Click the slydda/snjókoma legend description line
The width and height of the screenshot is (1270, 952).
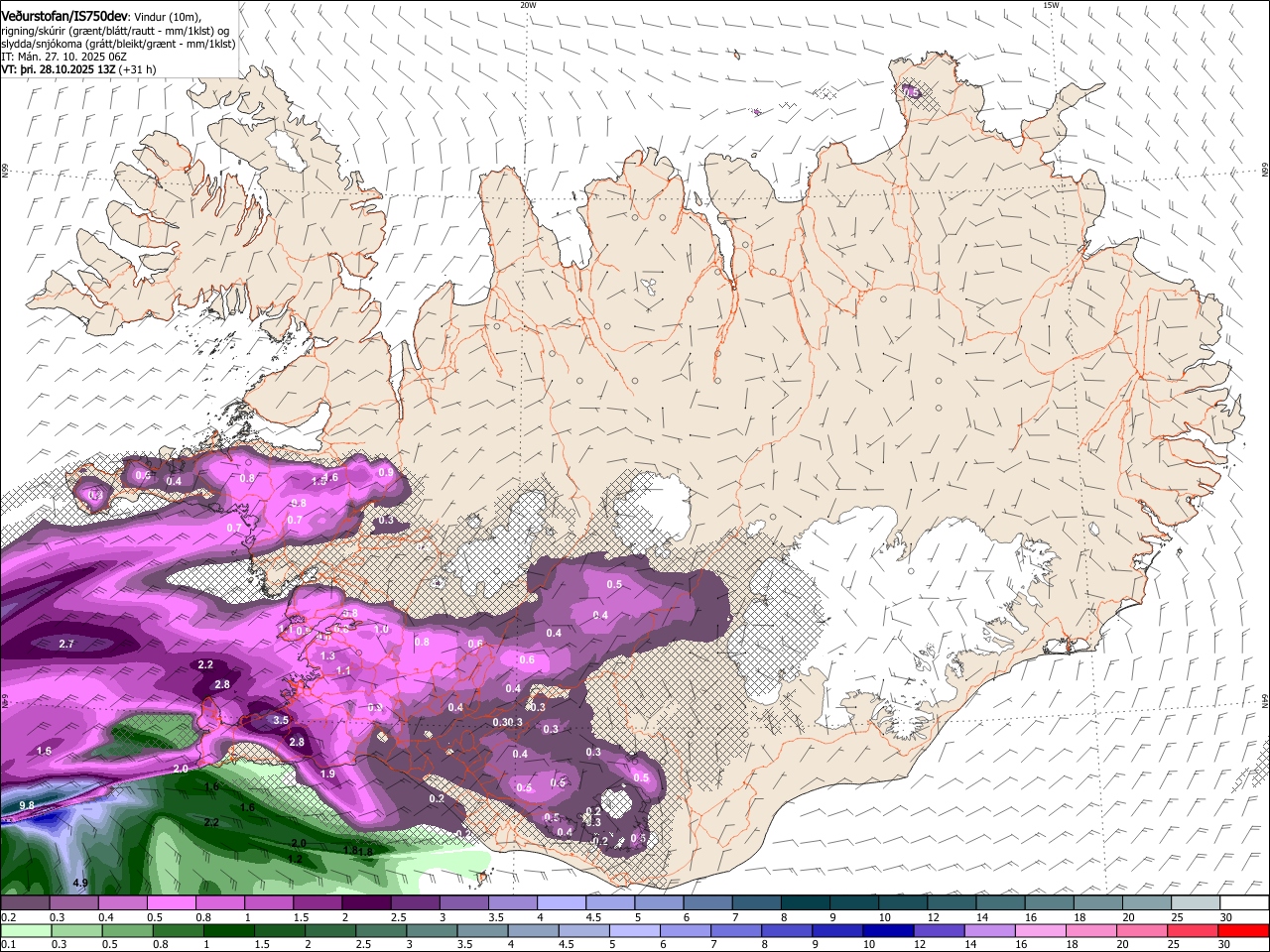118,44
